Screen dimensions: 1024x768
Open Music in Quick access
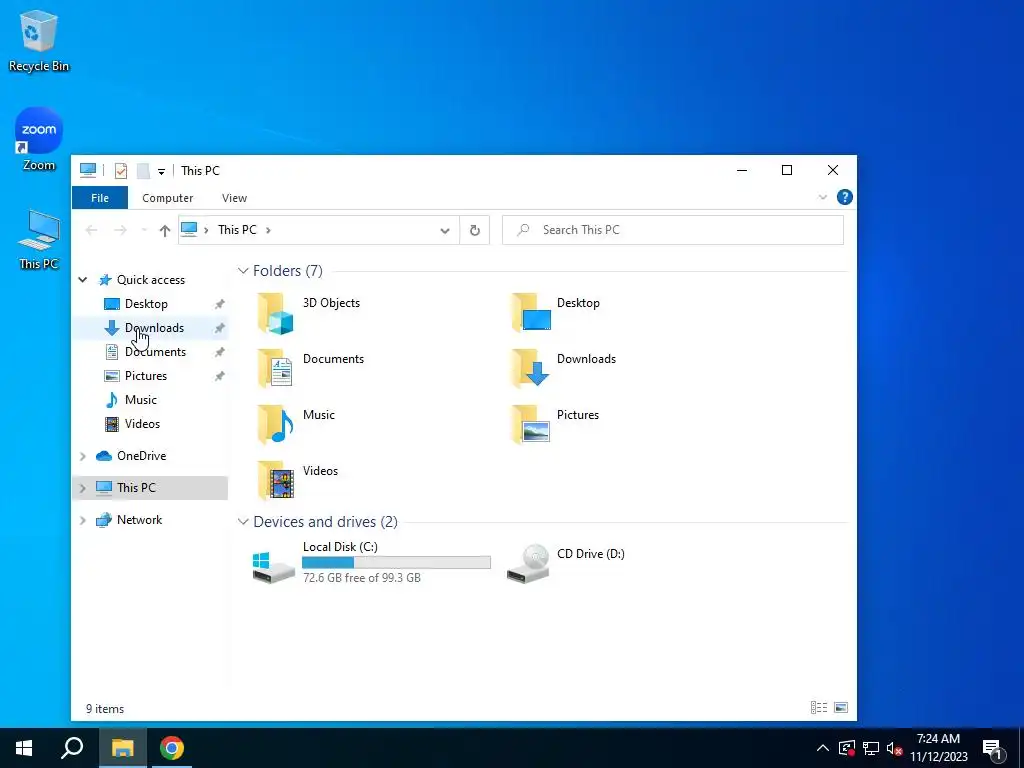[140, 400]
